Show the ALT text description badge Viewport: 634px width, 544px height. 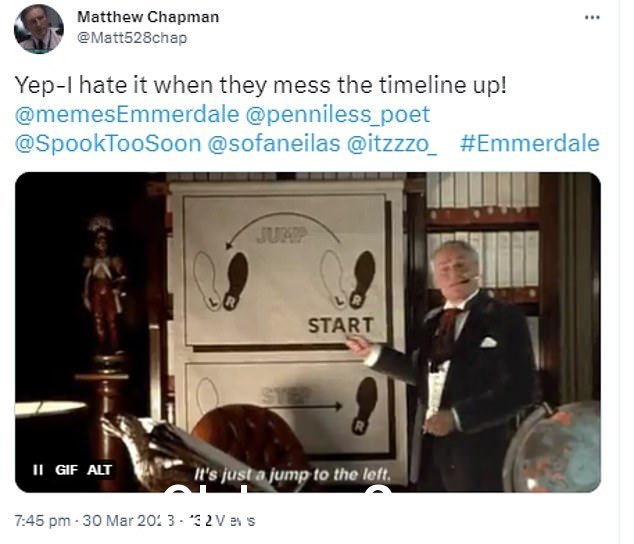click(99, 470)
